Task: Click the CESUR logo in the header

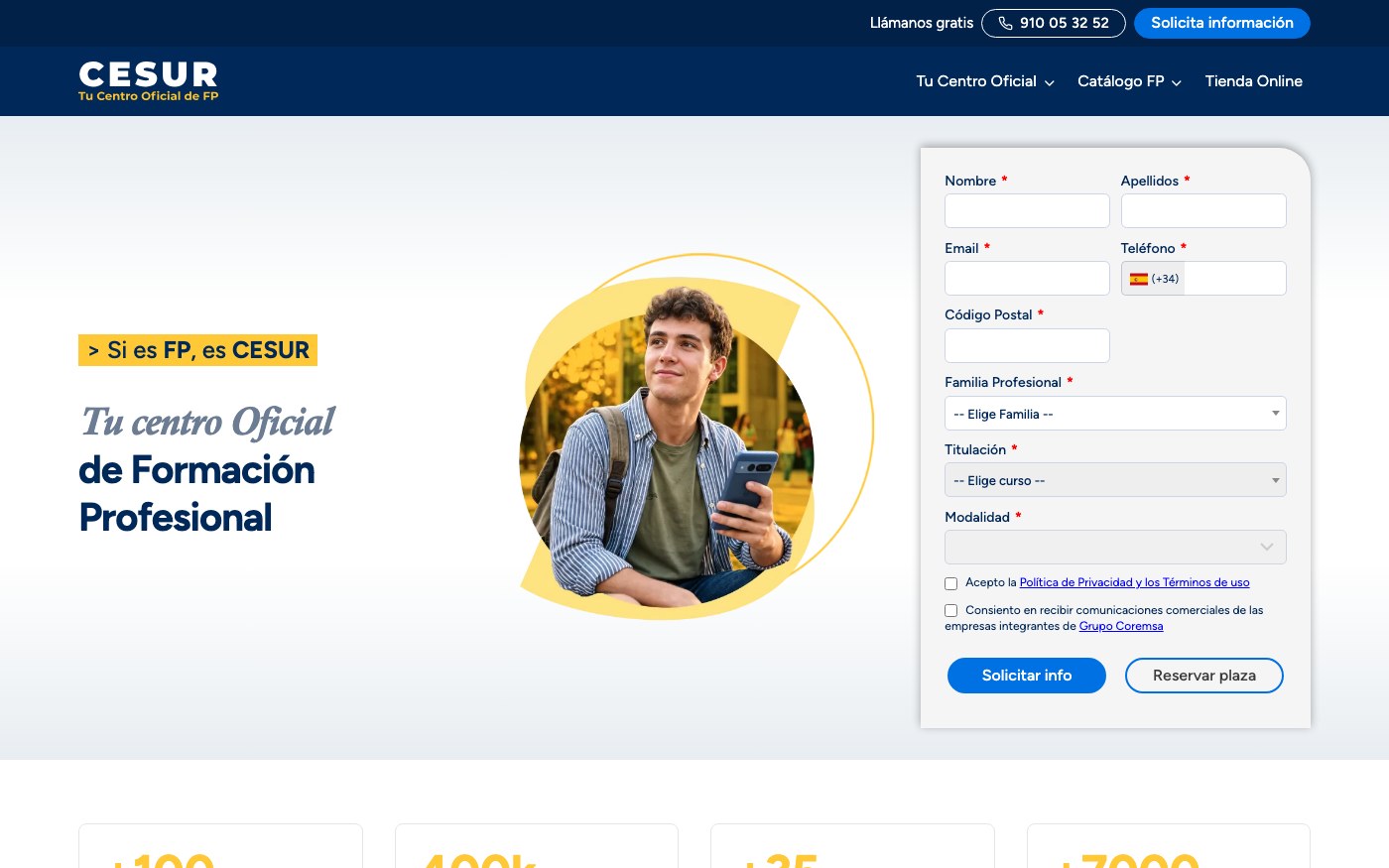Action: click(x=149, y=81)
